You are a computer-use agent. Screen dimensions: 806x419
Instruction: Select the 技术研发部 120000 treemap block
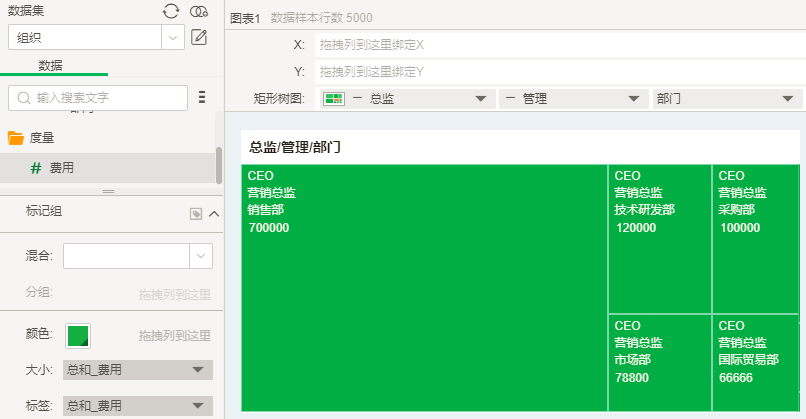pyautogui.click(x=660, y=239)
